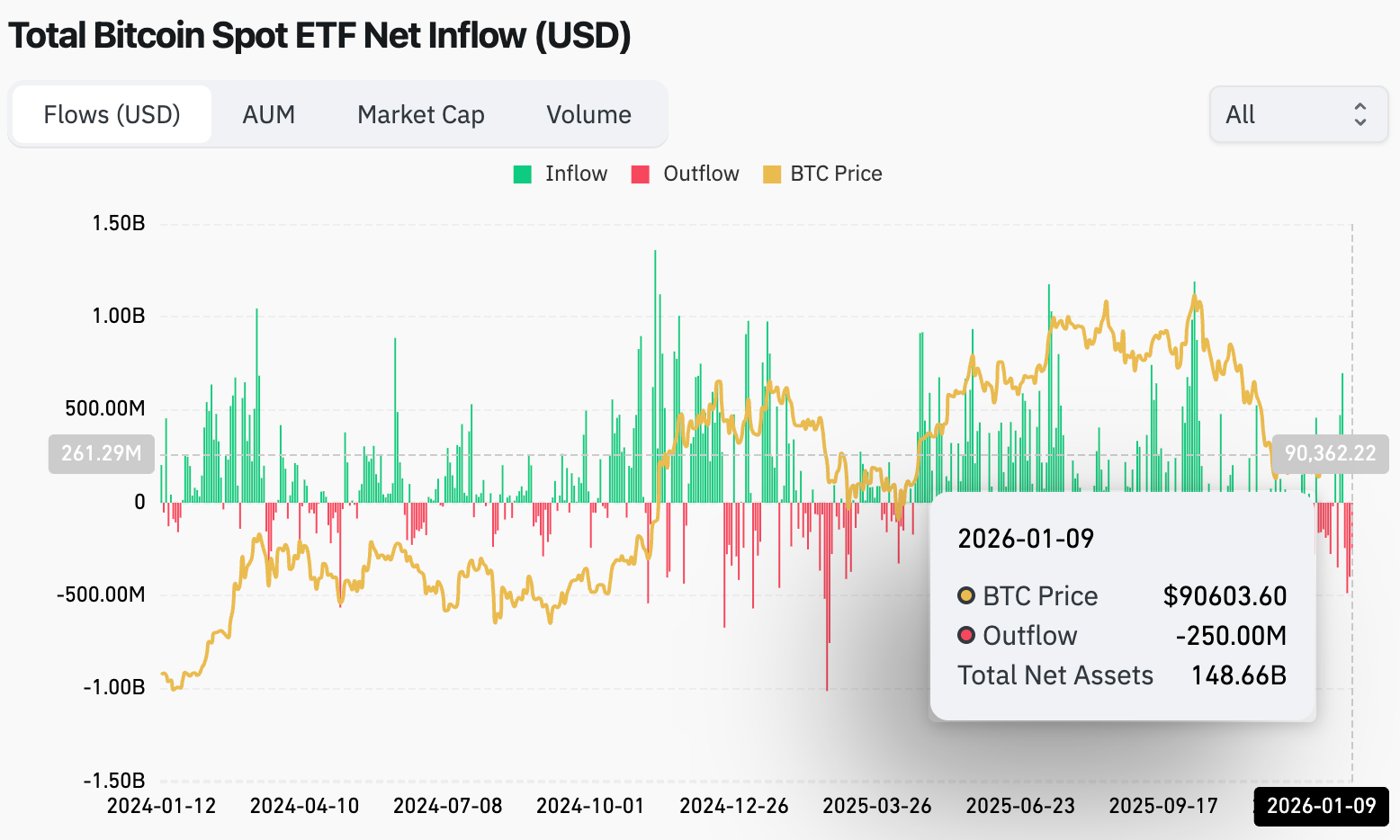The height and width of the screenshot is (840, 1400).
Task: Click the up-down chevron icon beside All
Action: (x=1360, y=114)
